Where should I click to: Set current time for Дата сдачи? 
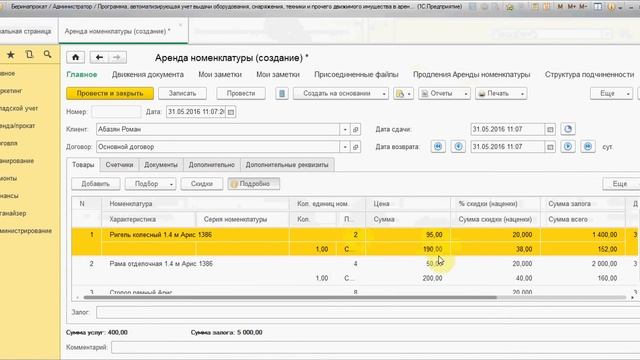pyautogui.click(x=568, y=129)
